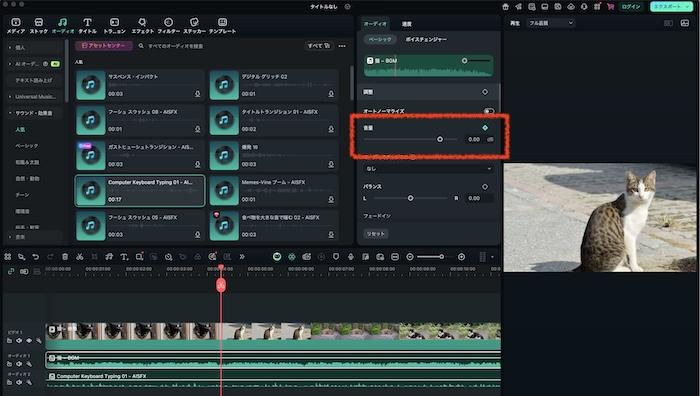Screen dimensions: 700x396
Task: Open the アセットセンター asset center button
Action: pyautogui.click(x=104, y=46)
